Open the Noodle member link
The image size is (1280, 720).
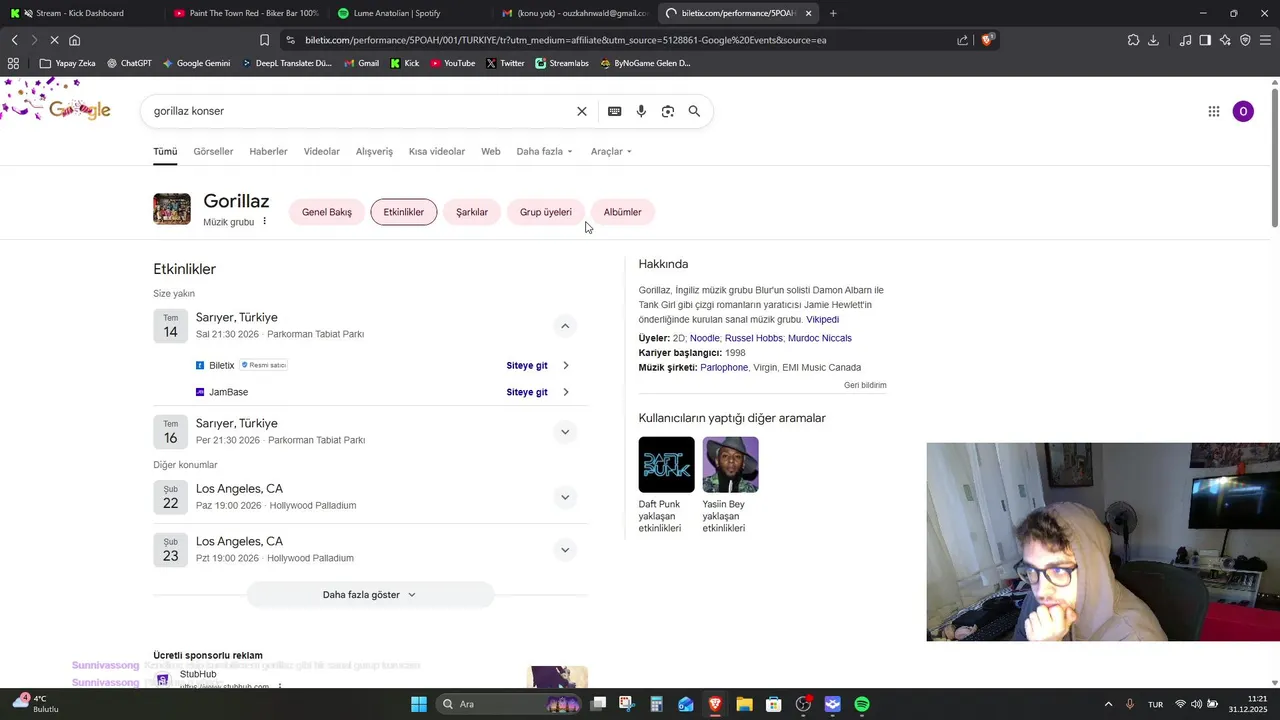coord(704,338)
